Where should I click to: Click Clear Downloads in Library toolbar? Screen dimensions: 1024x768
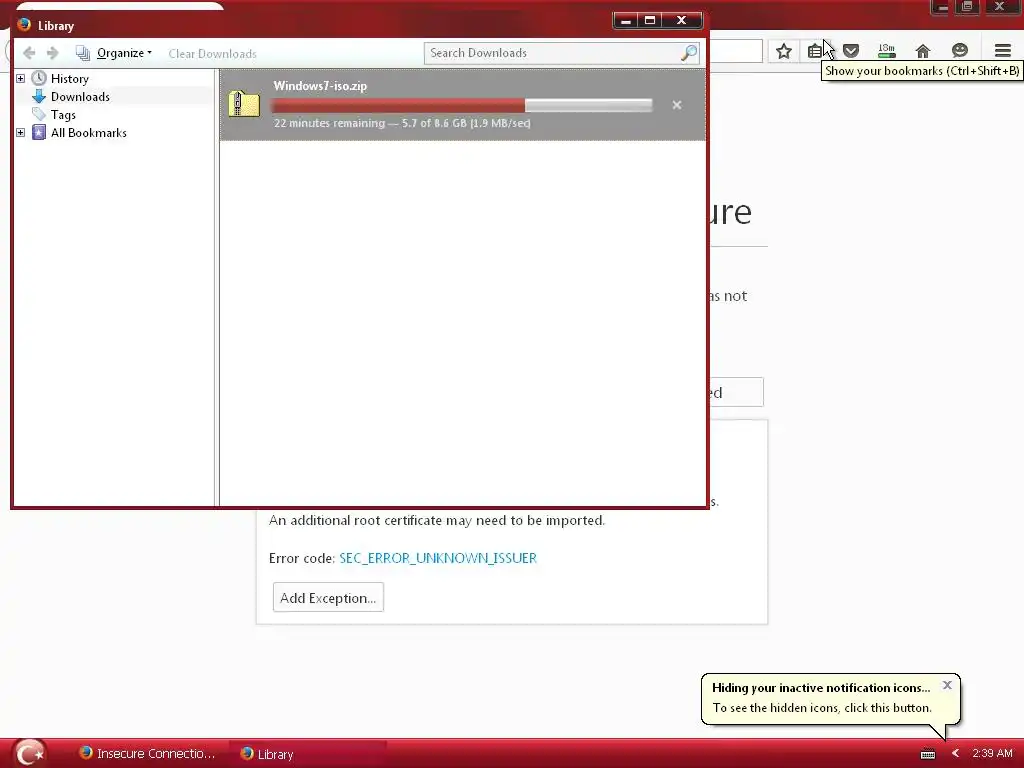[212, 54]
